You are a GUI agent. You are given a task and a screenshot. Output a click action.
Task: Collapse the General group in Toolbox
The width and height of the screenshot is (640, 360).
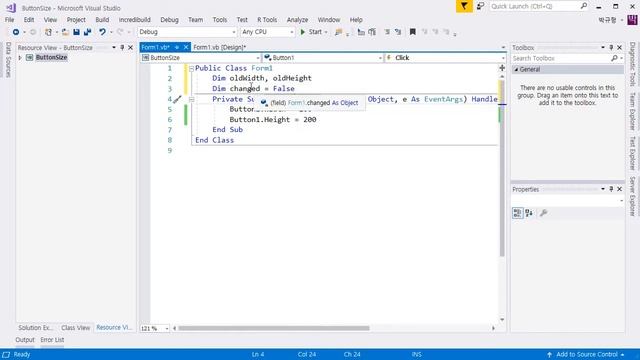tap(516, 69)
